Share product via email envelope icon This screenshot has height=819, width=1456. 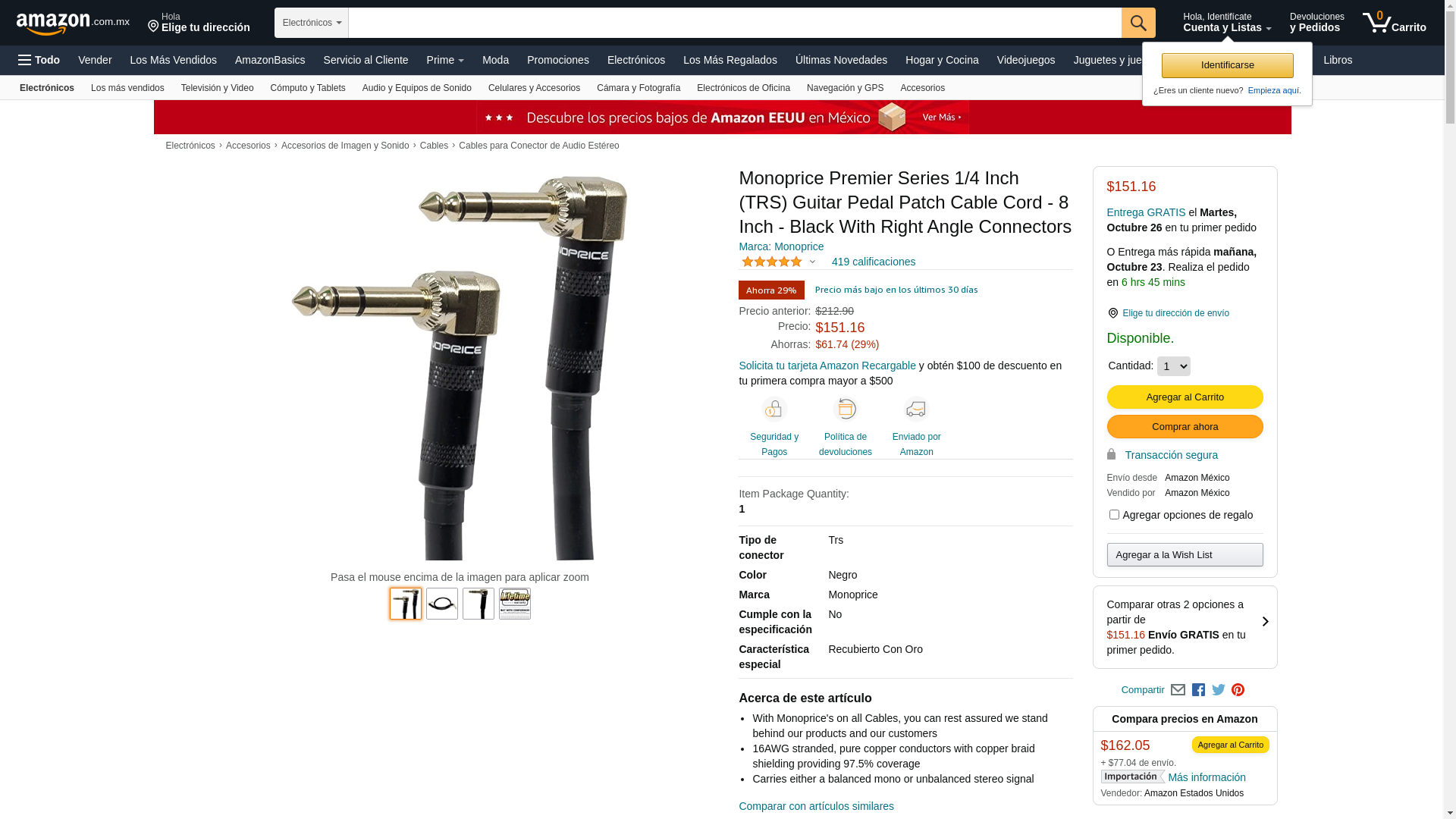[1178, 690]
